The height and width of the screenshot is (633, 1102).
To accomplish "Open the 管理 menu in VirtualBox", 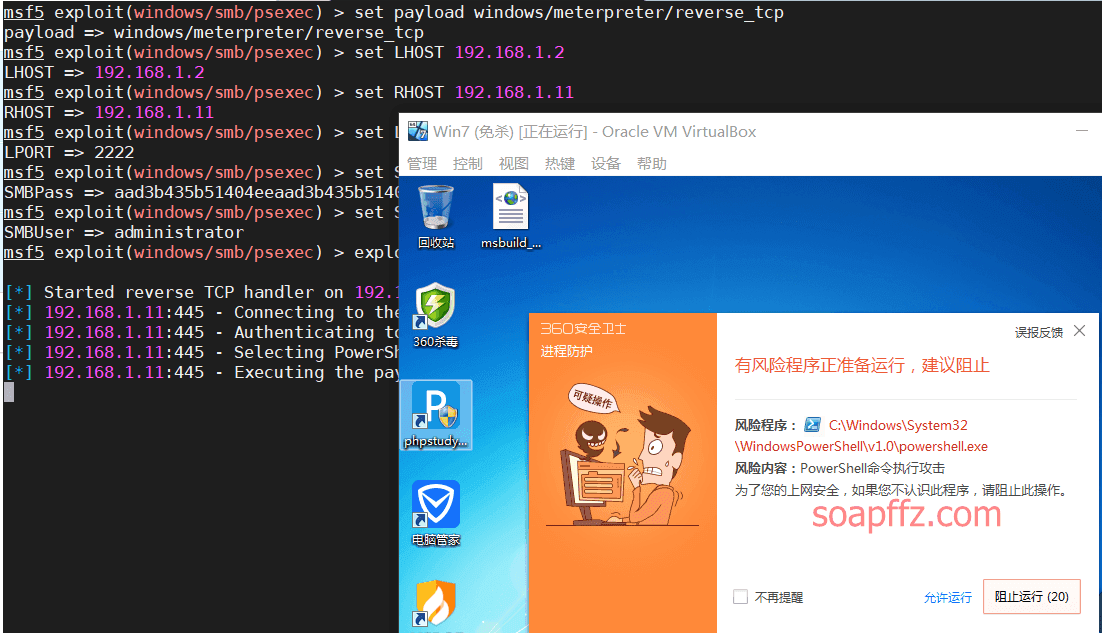I will (x=422, y=164).
